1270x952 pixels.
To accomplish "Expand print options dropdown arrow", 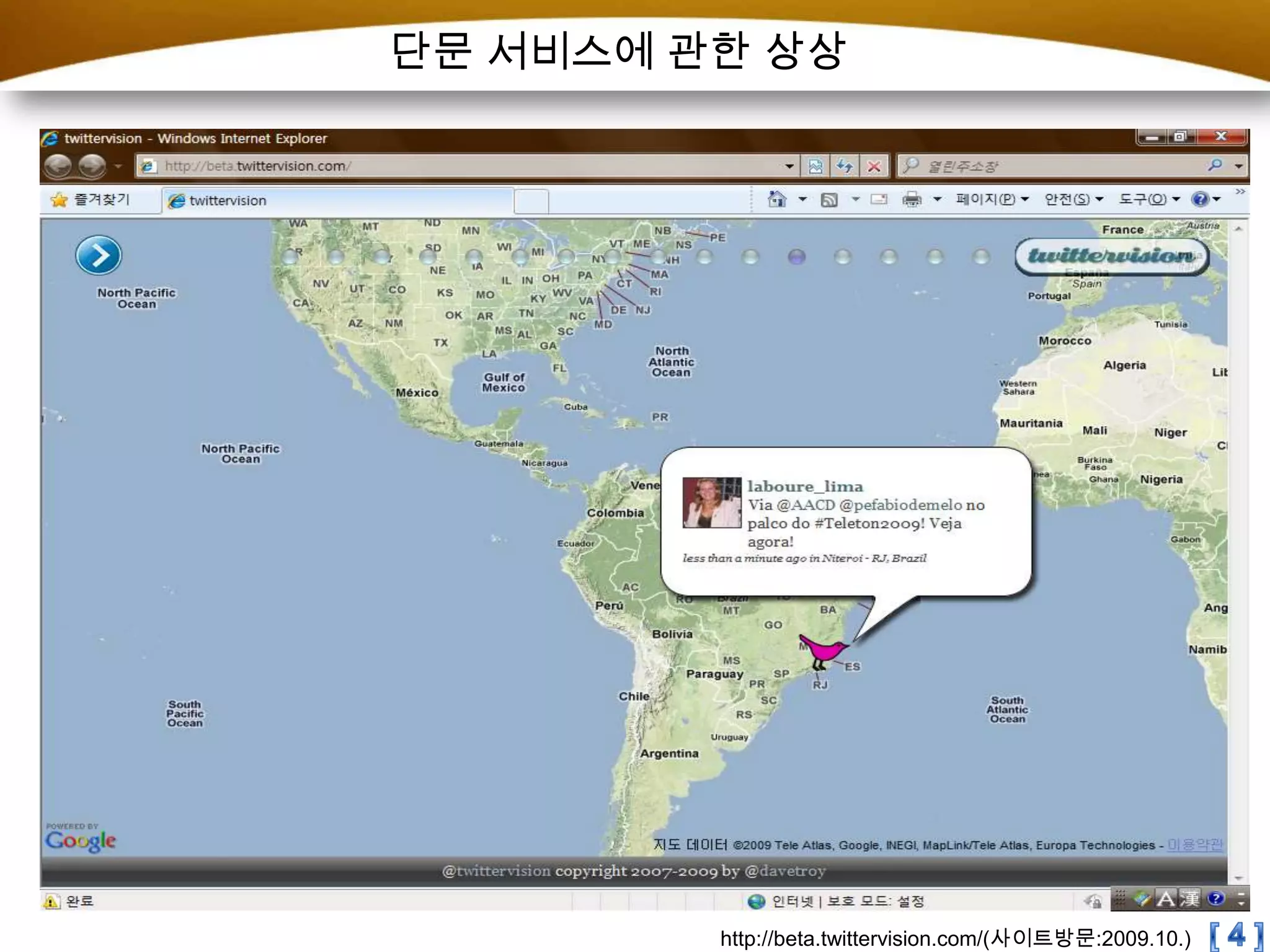I will click(x=938, y=200).
